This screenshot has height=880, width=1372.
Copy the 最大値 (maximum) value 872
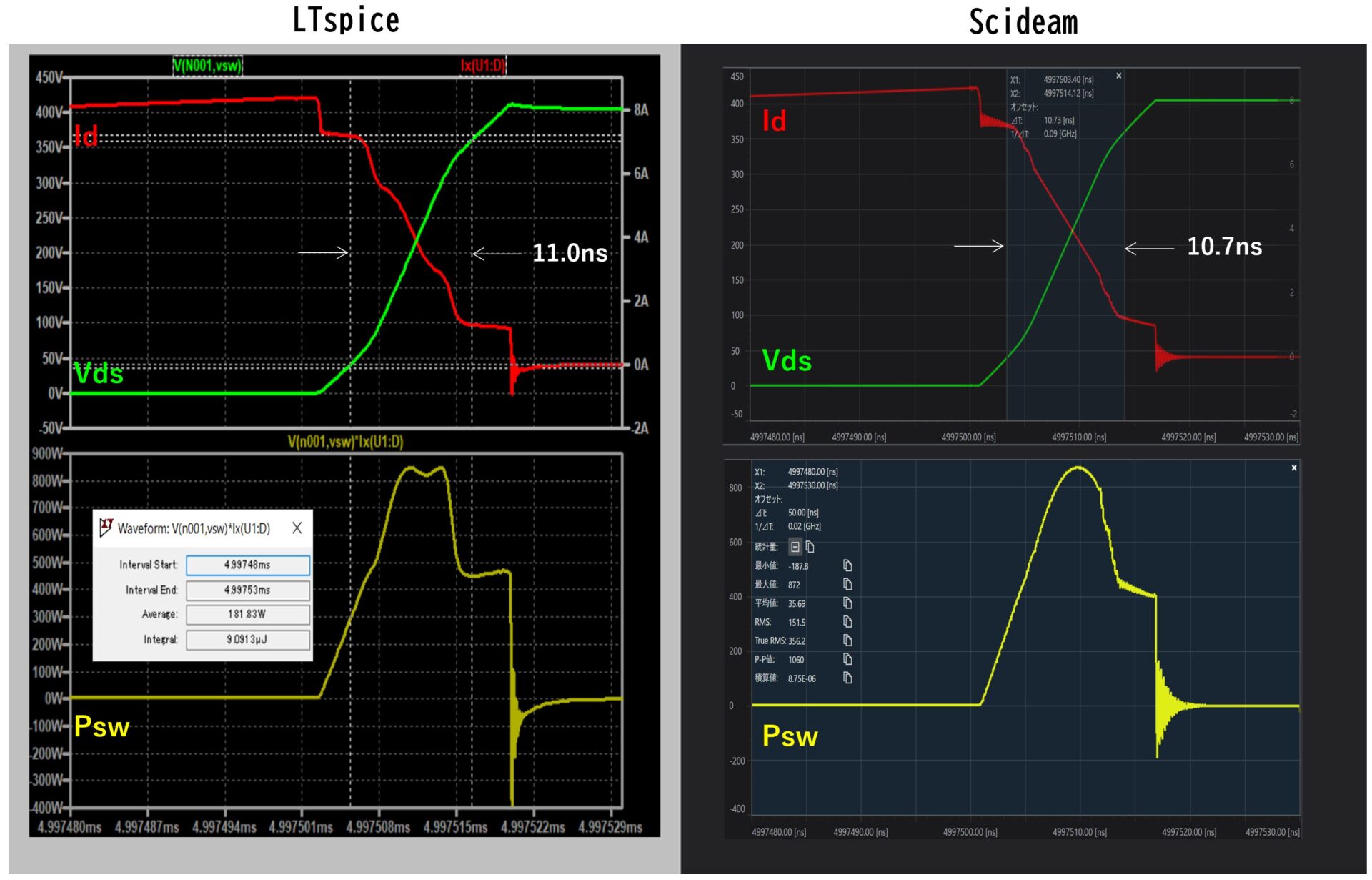[x=847, y=584]
